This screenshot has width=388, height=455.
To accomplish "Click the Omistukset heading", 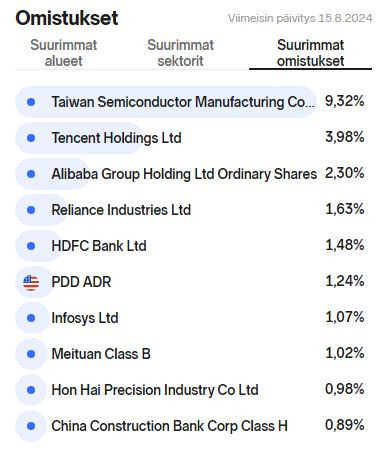I will 67,18.
